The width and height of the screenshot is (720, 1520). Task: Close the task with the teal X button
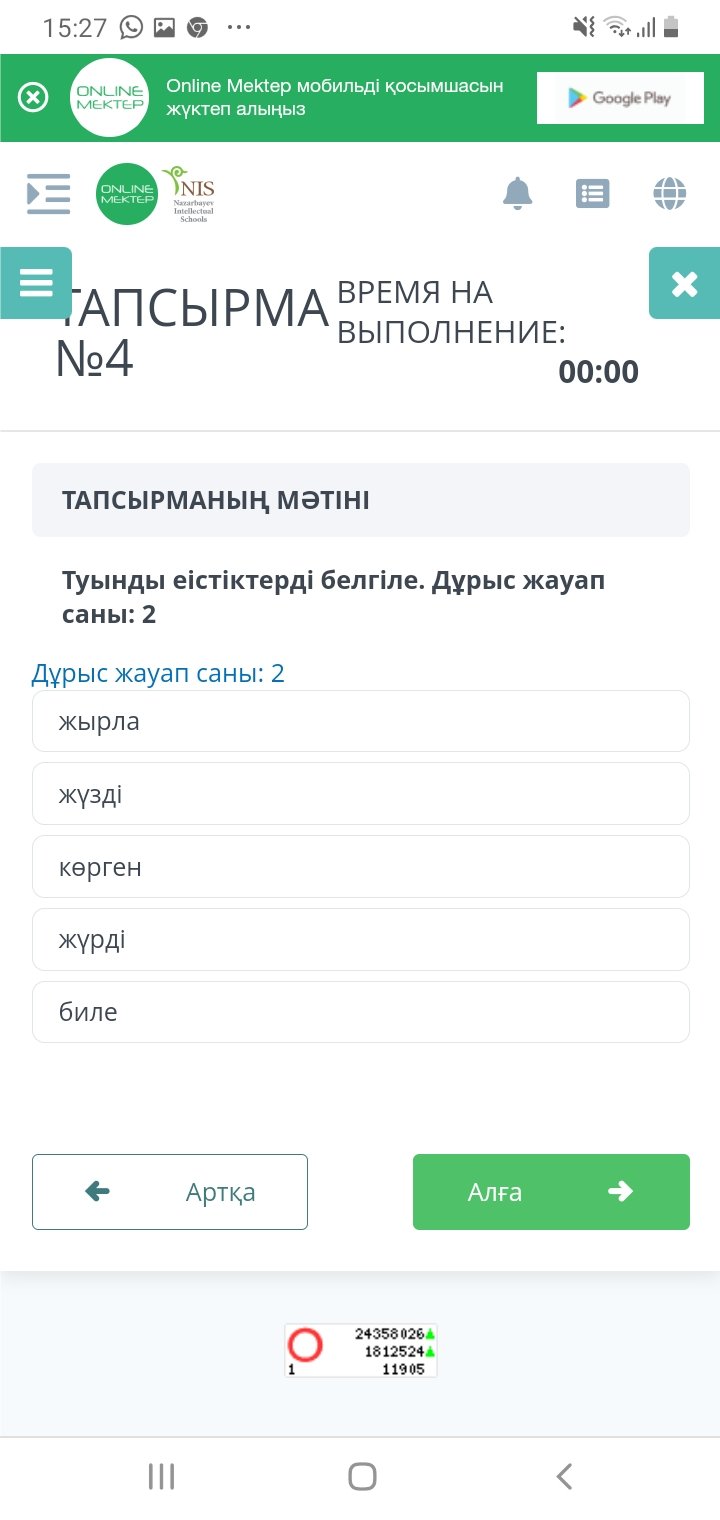684,284
